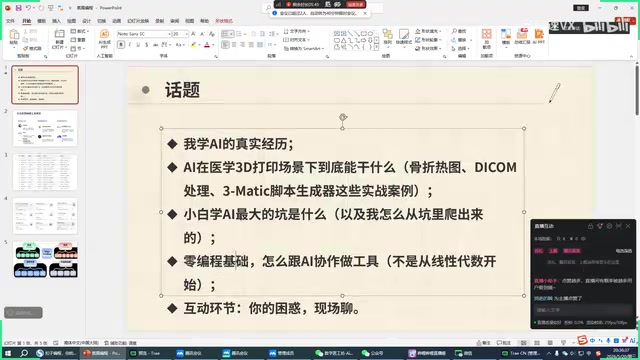This screenshot has height=360, width=640.
Task: Select slide 5 thumbnail with colored boxes
Action: tap(45, 260)
